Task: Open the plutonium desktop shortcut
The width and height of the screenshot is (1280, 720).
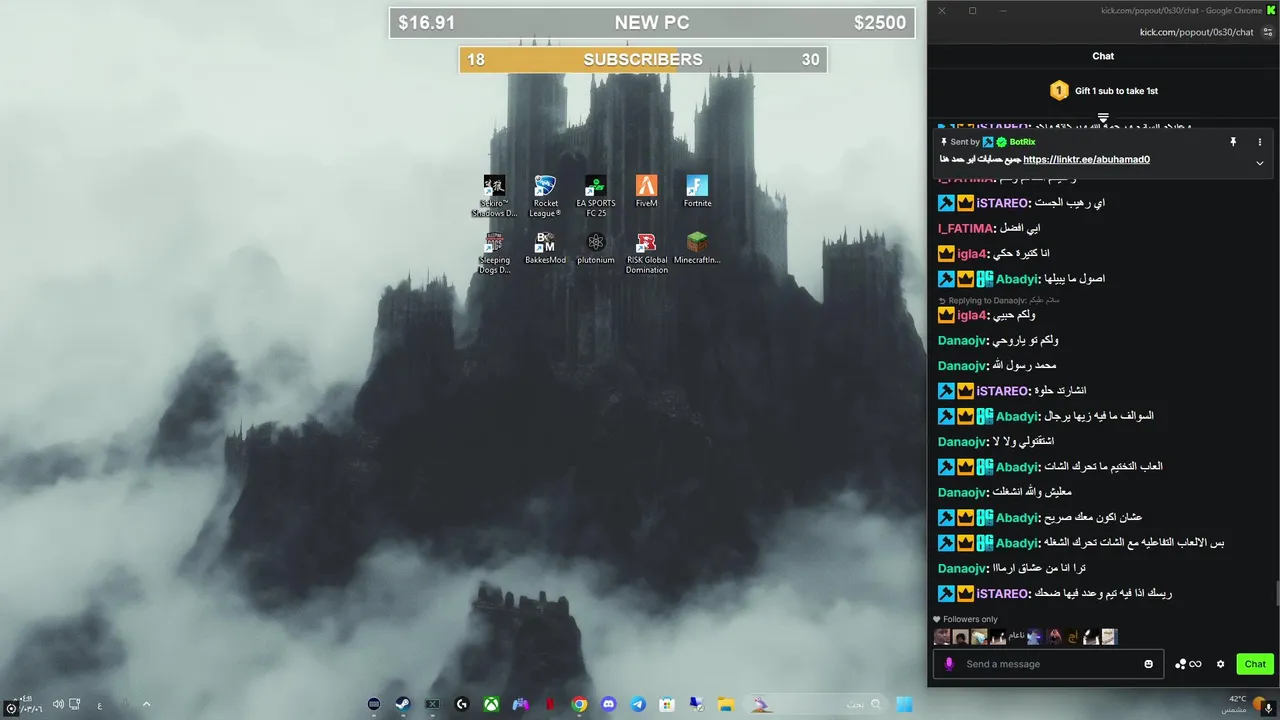Action: [x=596, y=248]
